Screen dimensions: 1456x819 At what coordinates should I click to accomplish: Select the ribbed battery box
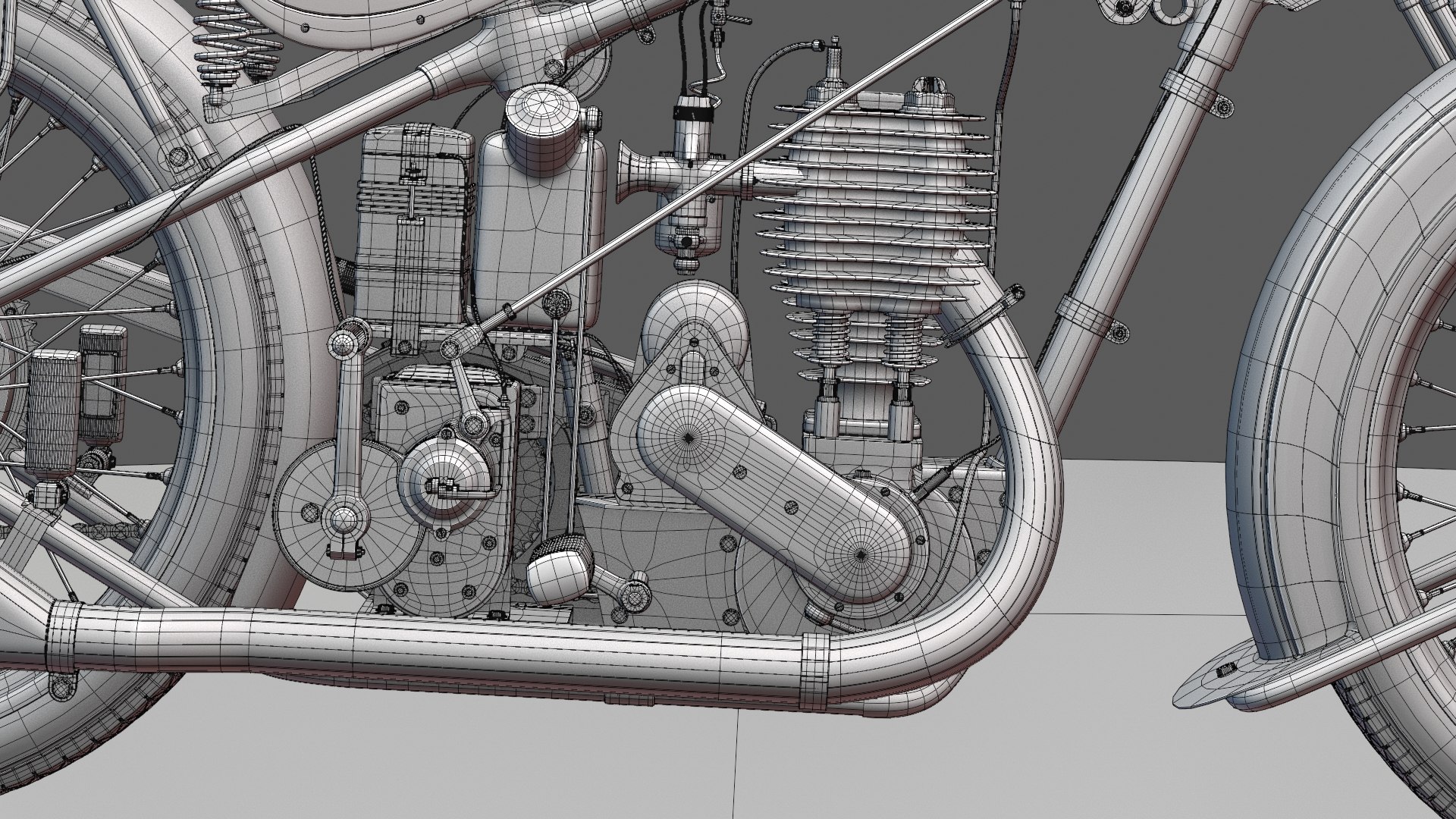[414, 239]
